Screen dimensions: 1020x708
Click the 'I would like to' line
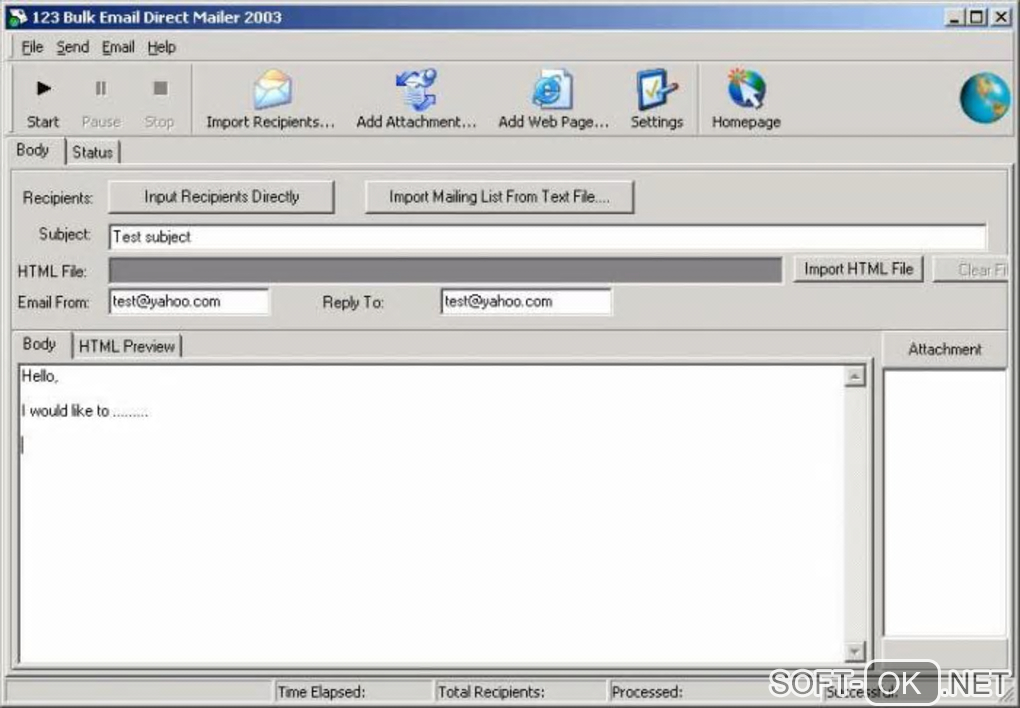[85, 411]
